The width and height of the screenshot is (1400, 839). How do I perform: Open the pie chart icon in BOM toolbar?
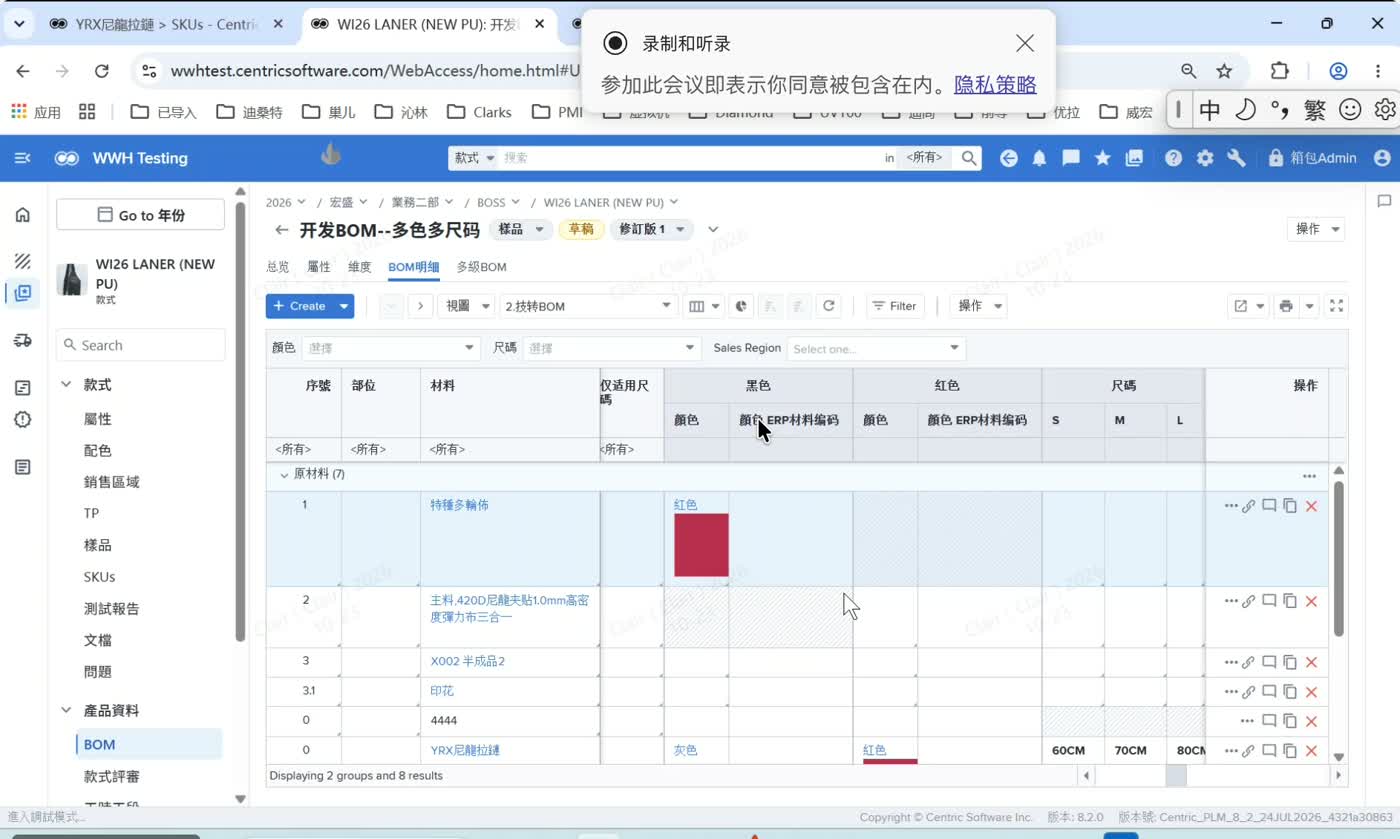[x=742, y=306]
